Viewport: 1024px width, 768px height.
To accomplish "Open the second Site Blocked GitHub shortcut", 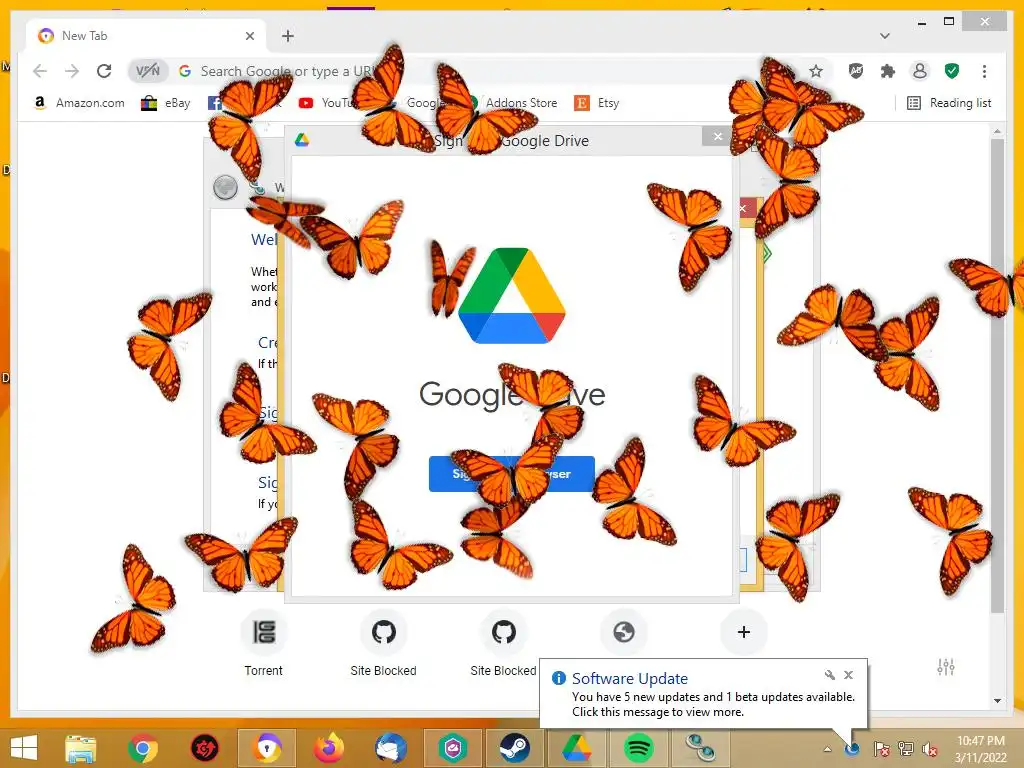I will pyautogui.click(x=504, y=645).
